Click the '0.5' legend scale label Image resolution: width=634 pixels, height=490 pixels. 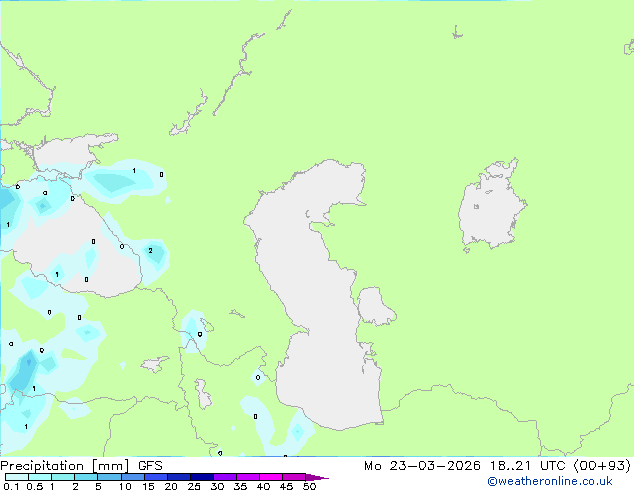click(x=35, y=486)
